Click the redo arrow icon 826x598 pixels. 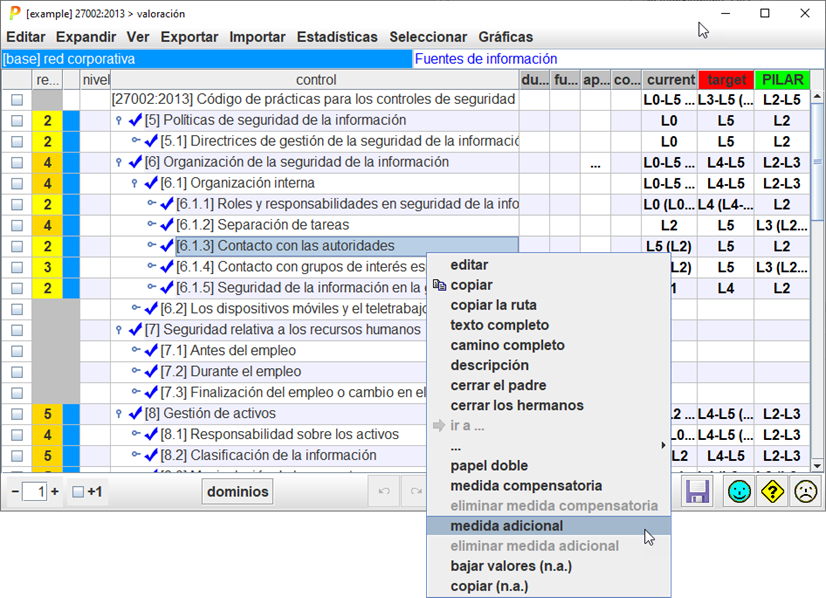[414, 491]
